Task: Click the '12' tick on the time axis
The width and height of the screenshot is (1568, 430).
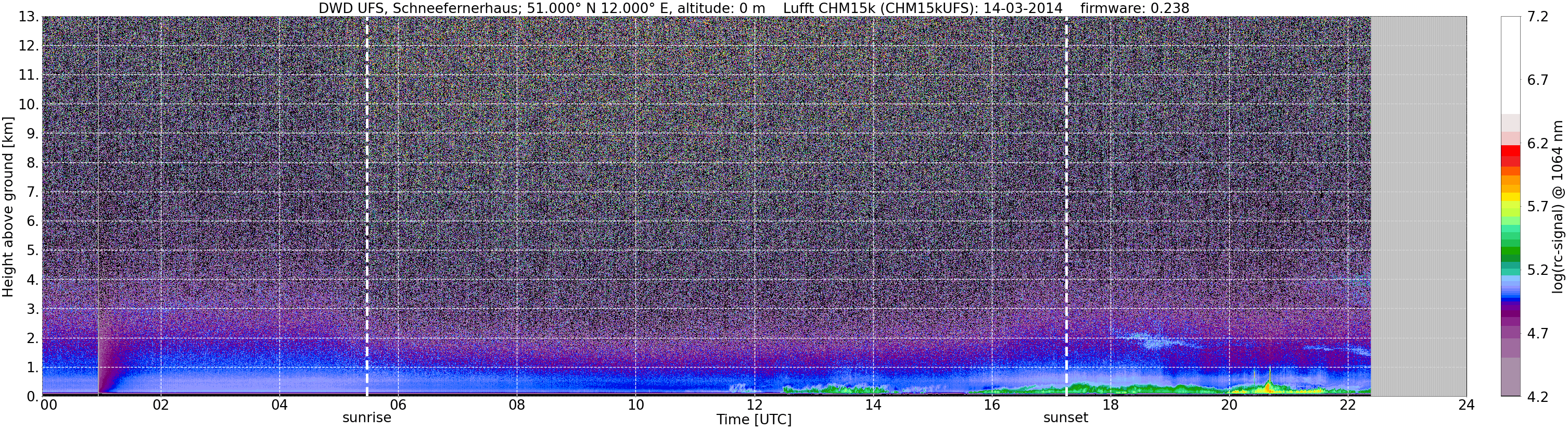Action: [x=754, y=404]
